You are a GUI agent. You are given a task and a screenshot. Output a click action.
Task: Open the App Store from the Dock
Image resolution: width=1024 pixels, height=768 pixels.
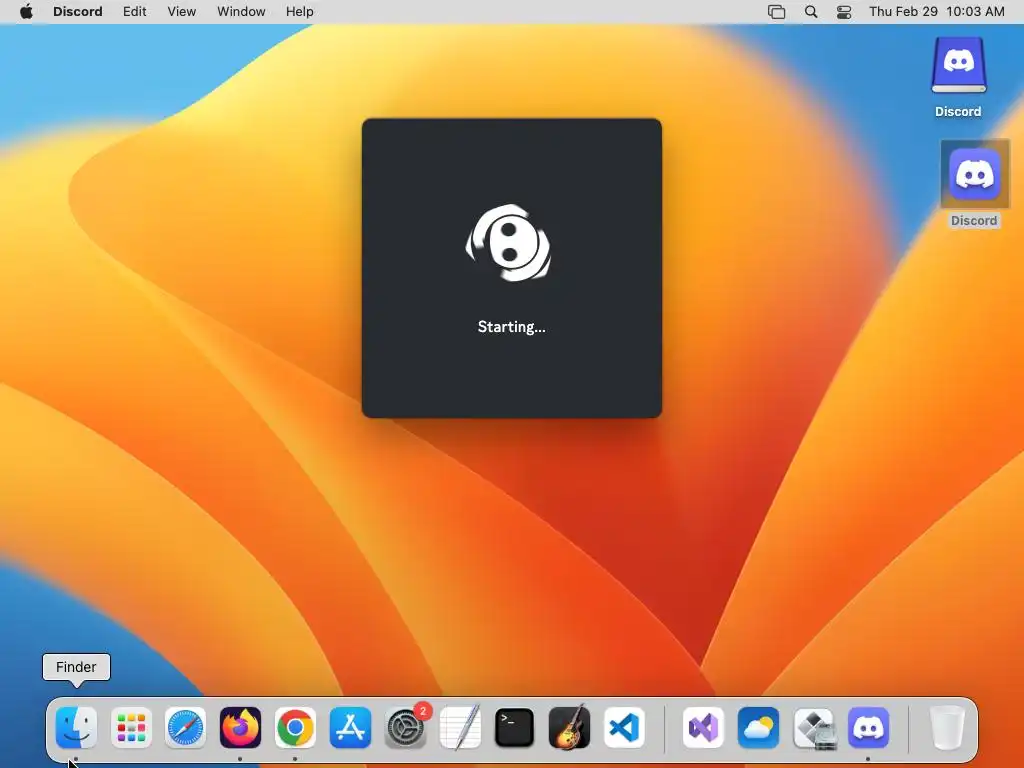pos(350,727)
